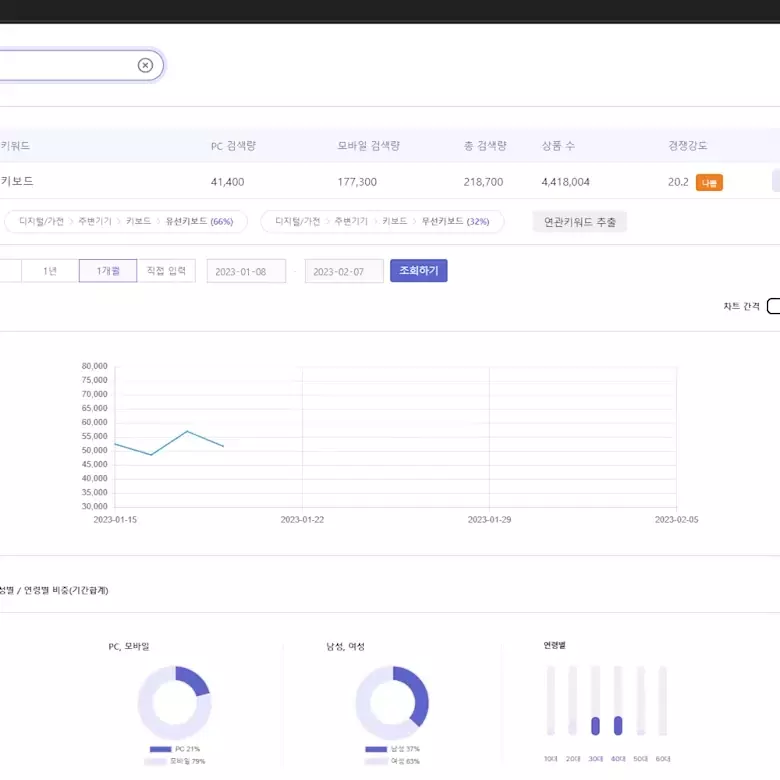Viewport: 780px width, 780px height.
Task: Click the 30대 age bar
Action: coord(596,725)
